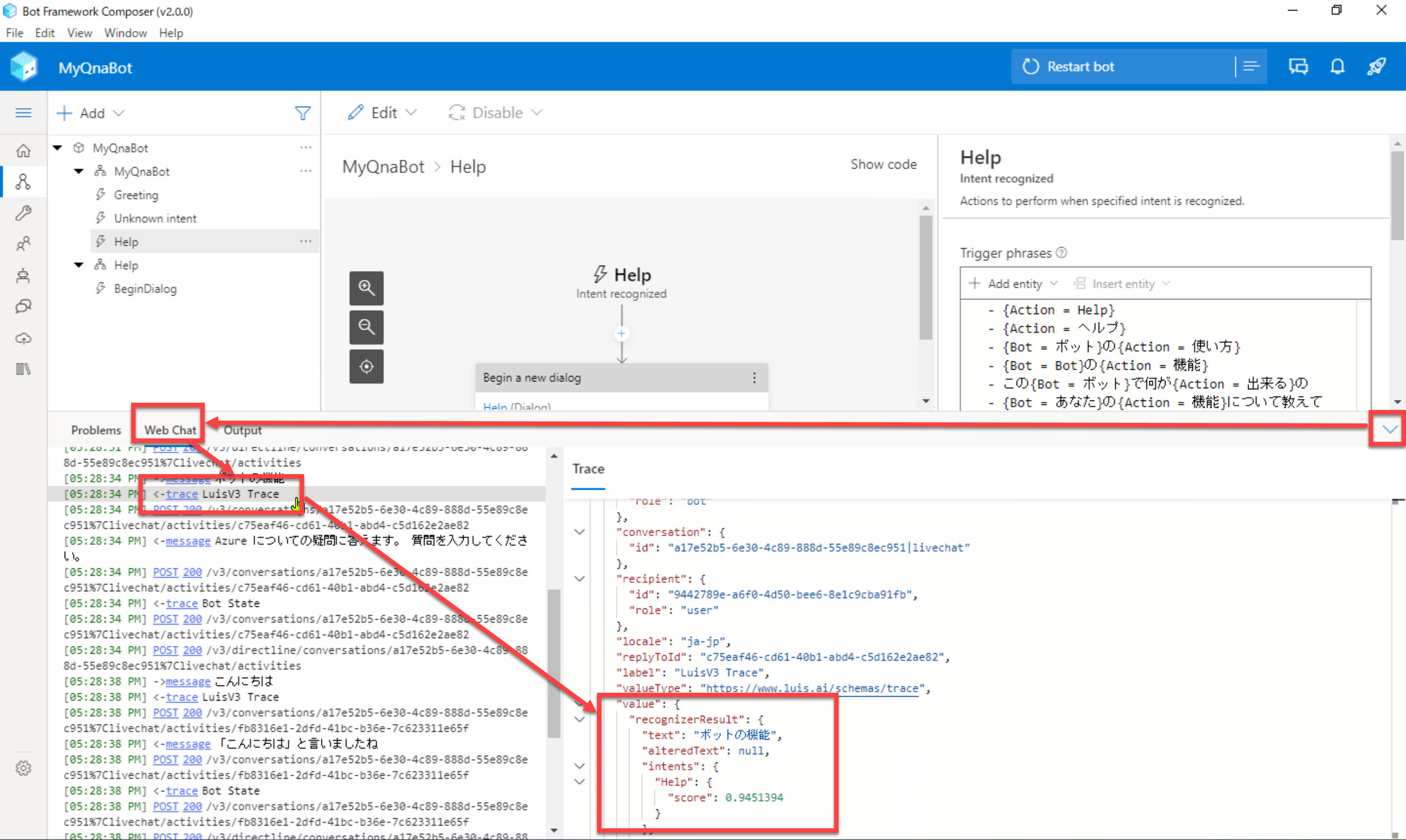Open notifications bell icon
The width and height of the screenshot is (1406, 840).
(1337, 66)
